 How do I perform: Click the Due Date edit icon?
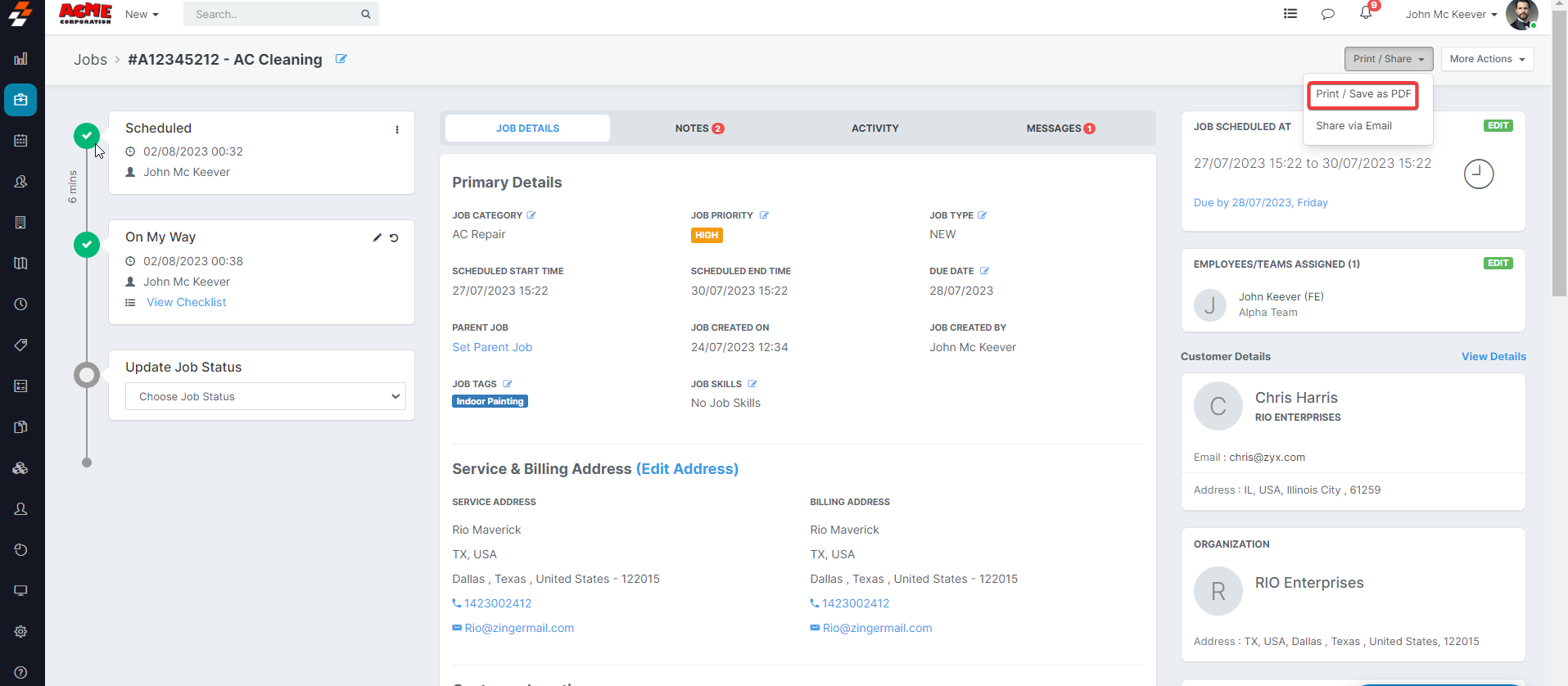pyautogui.click(x=984, y=271)
